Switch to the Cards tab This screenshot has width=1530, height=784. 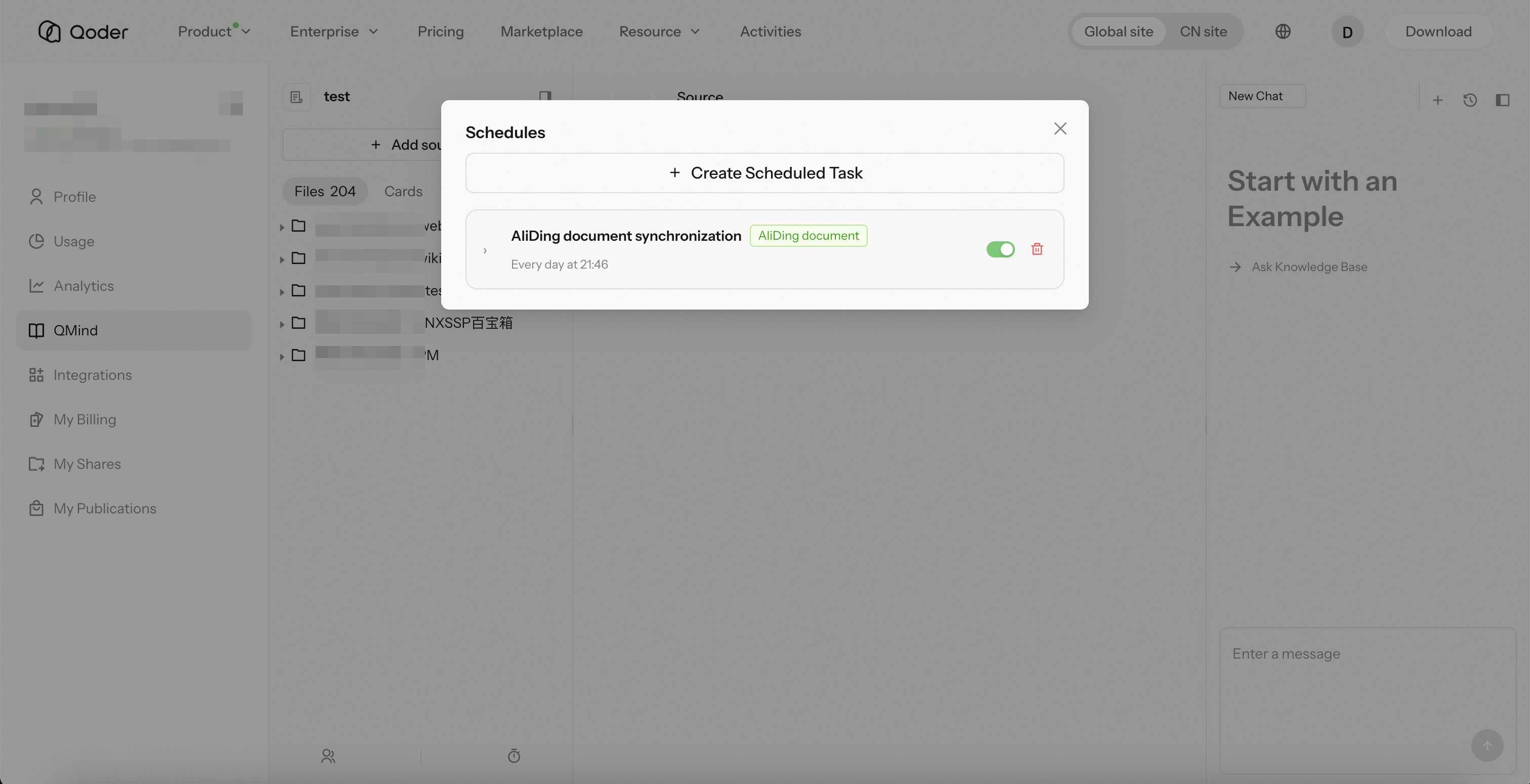[x=403, y=191]
